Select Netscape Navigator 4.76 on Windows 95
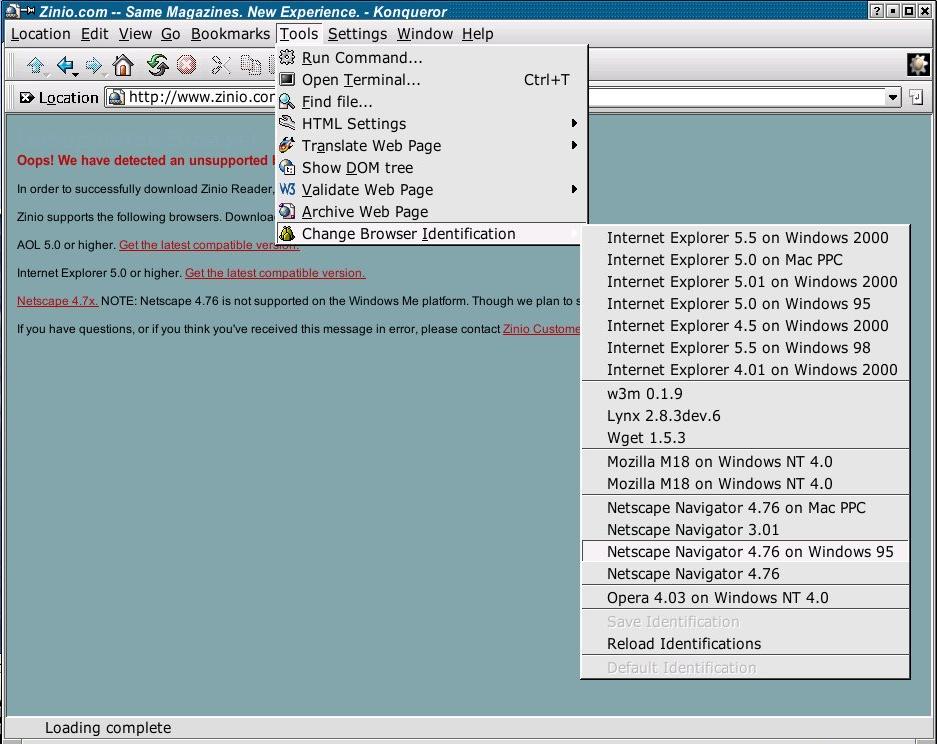The image size is (937, 744). 749,552
